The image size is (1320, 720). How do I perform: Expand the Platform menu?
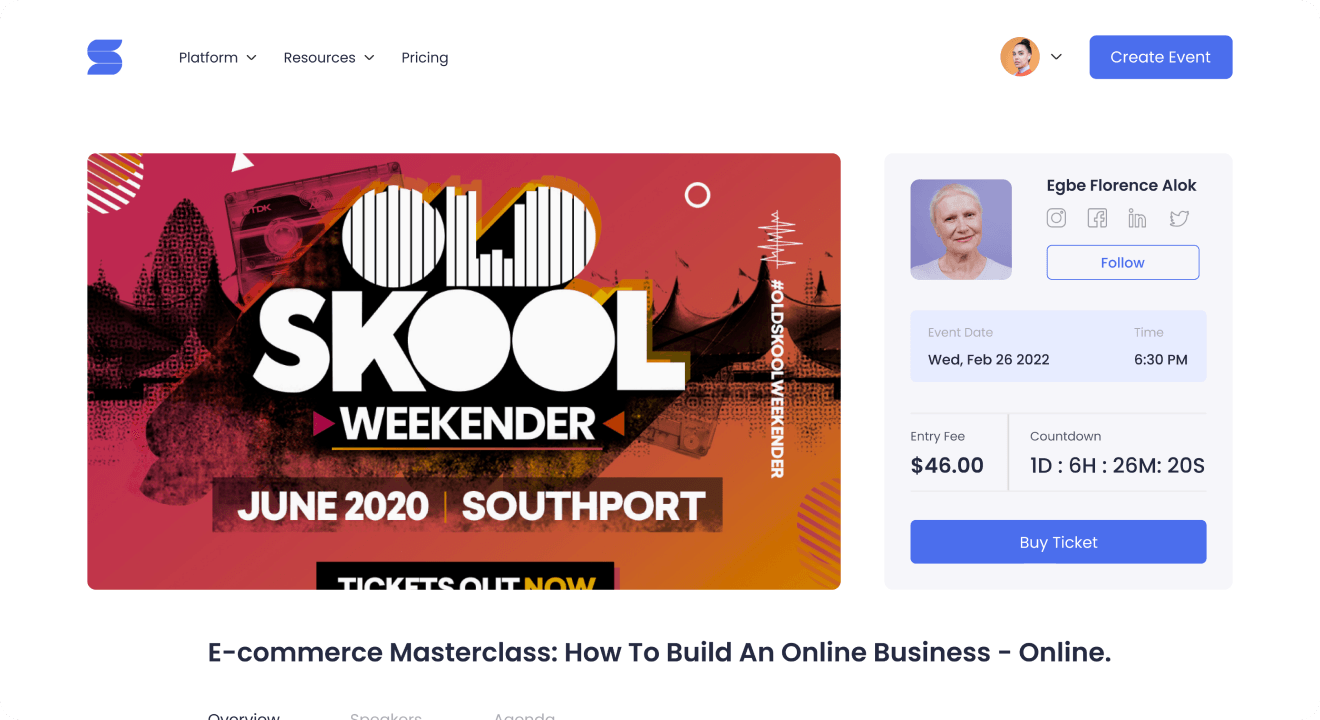218,58
